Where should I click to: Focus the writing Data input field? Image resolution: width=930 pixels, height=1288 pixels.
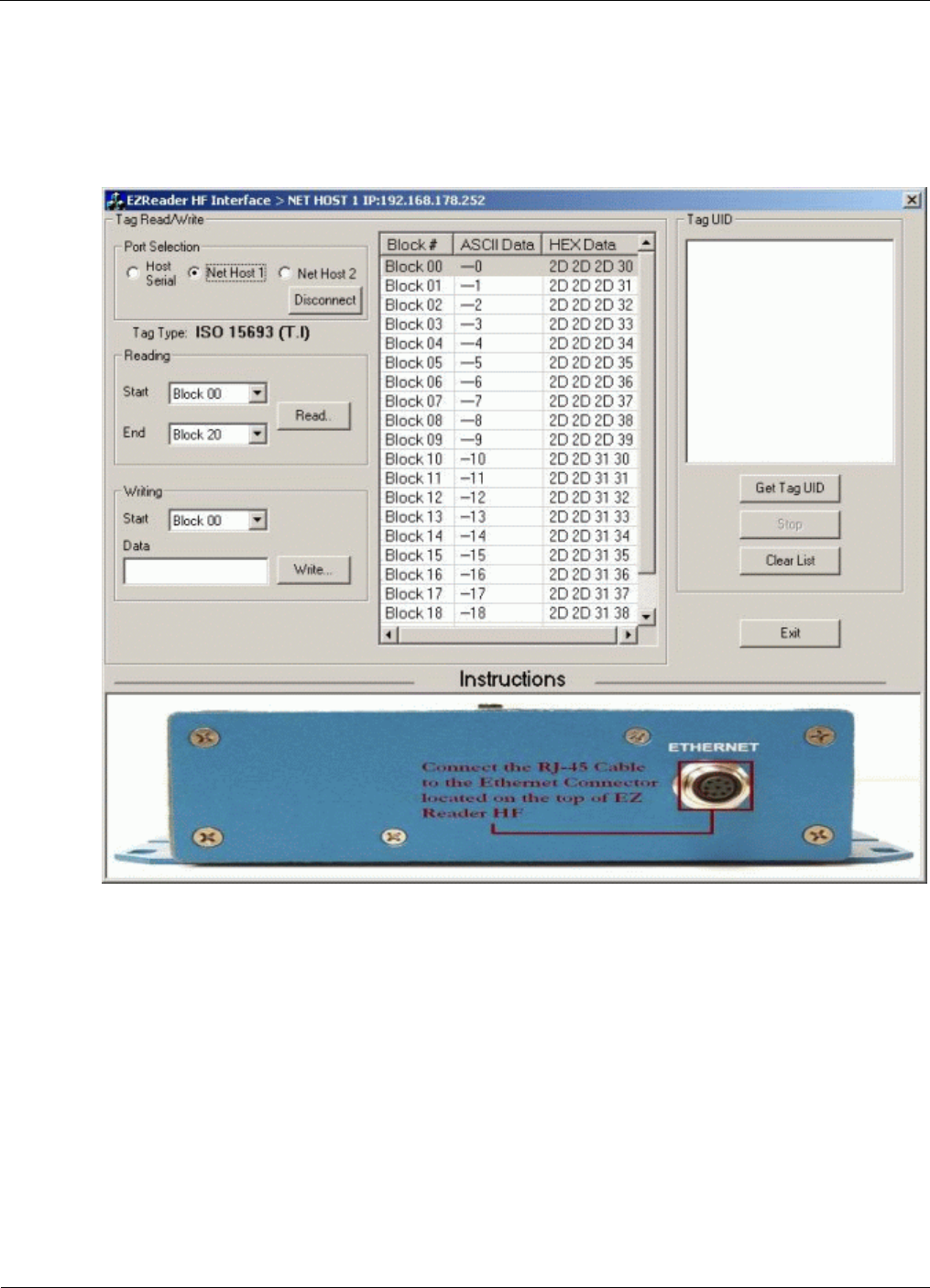(x=196, y=571)
